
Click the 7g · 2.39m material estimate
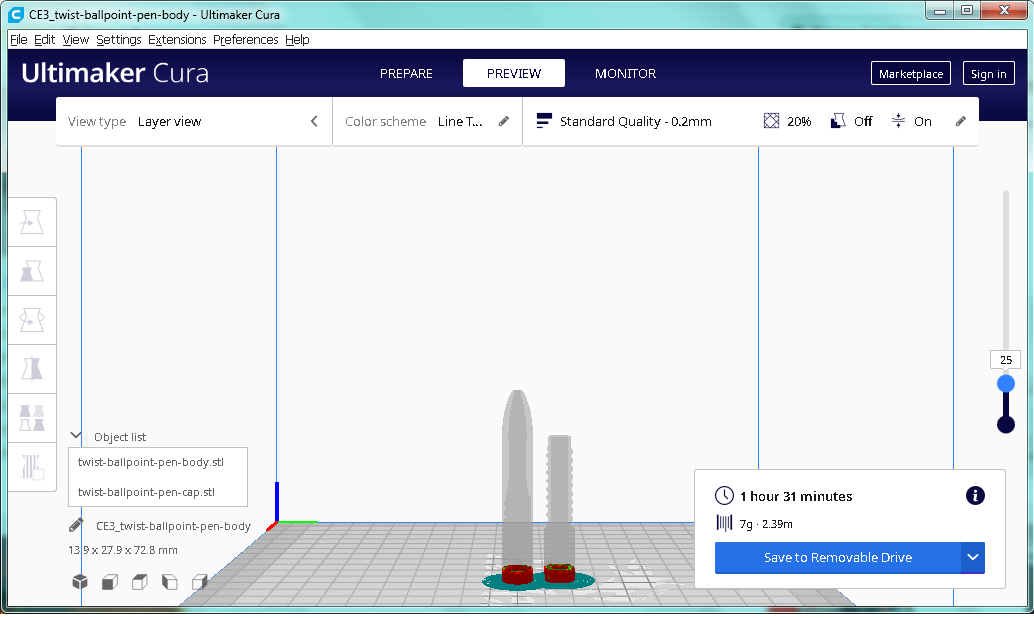[766, 524]
